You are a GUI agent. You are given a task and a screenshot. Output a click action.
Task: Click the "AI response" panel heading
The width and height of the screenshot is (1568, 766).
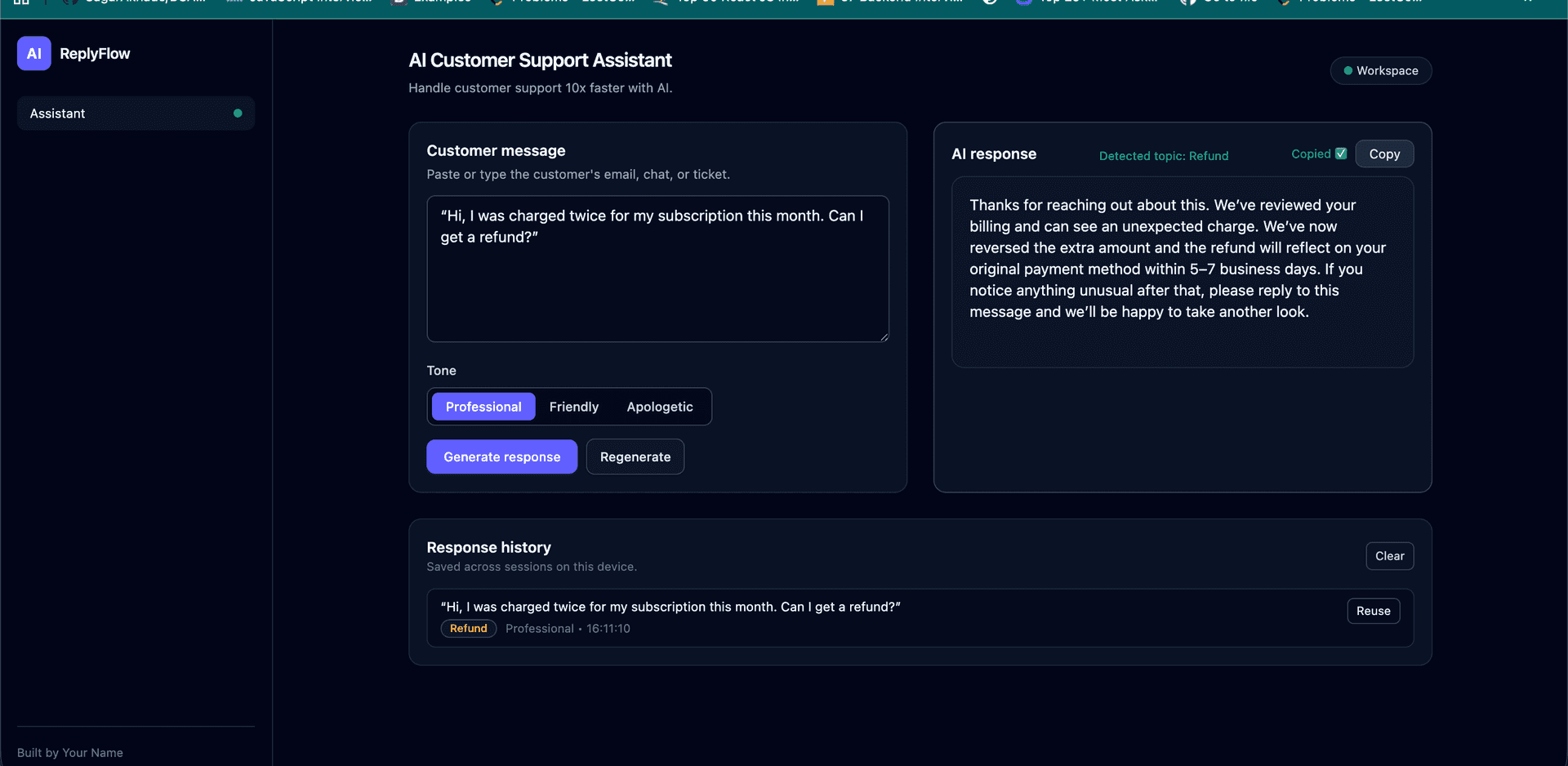pyautogui.click(x=994, y=154)
